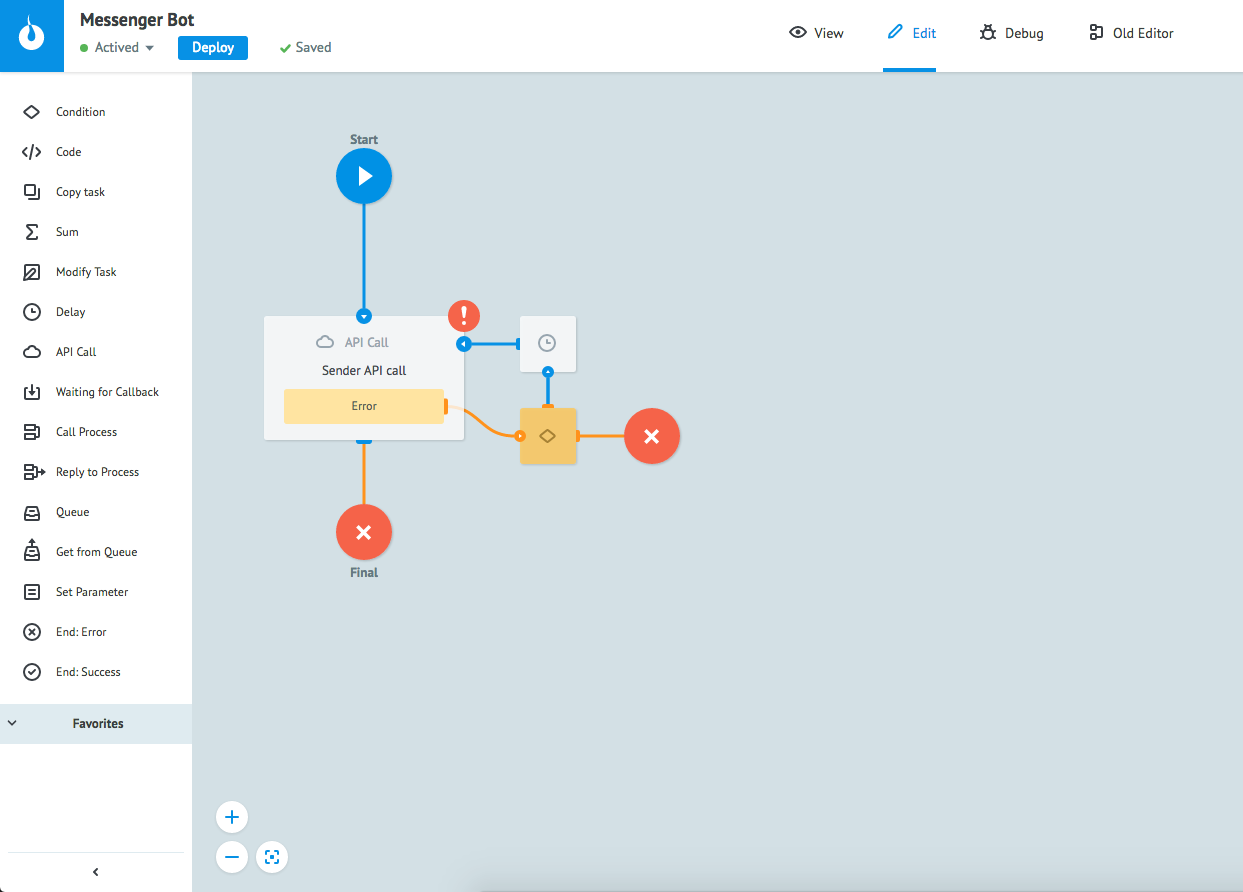
Task: Select the Condition node icon in sidebar
Action: click(x=32, y=112)
